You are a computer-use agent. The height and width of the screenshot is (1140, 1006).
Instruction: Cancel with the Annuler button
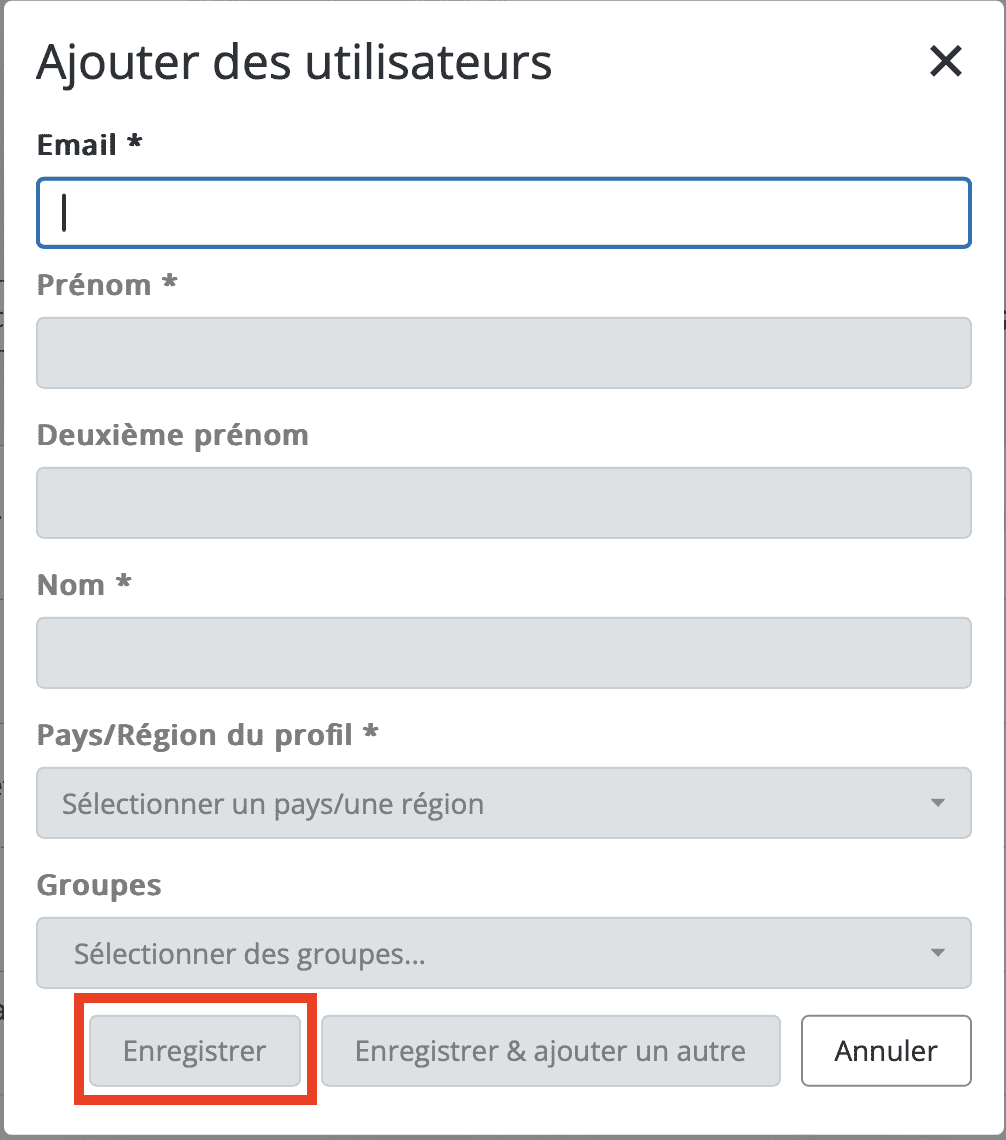point(886,1051)
